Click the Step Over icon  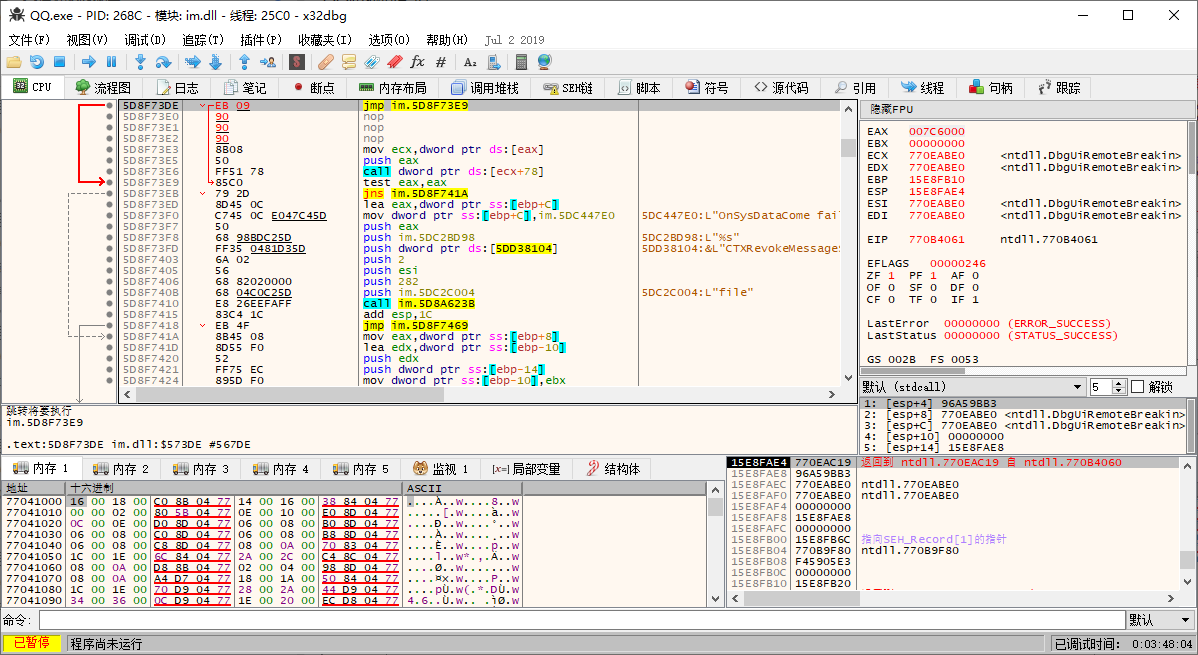click(x=163, y=62)
